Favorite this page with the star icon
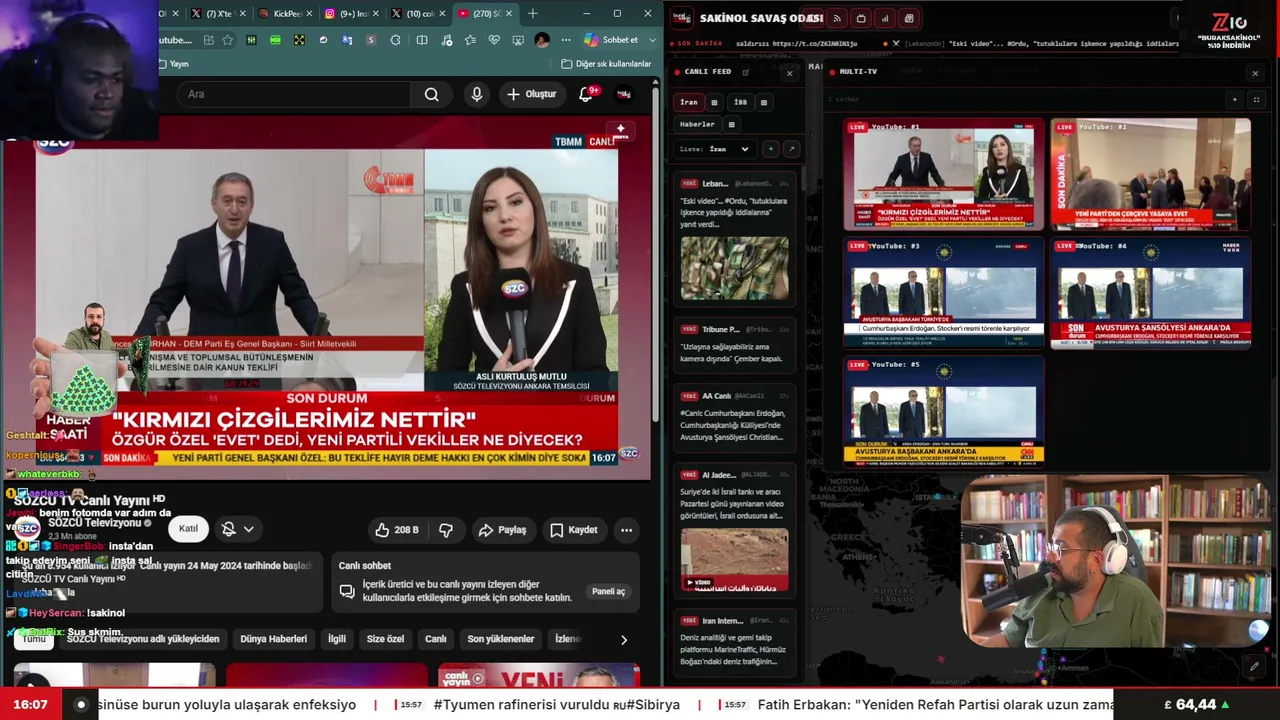The height and width of the screenshot is (720, 1280). 228,40
